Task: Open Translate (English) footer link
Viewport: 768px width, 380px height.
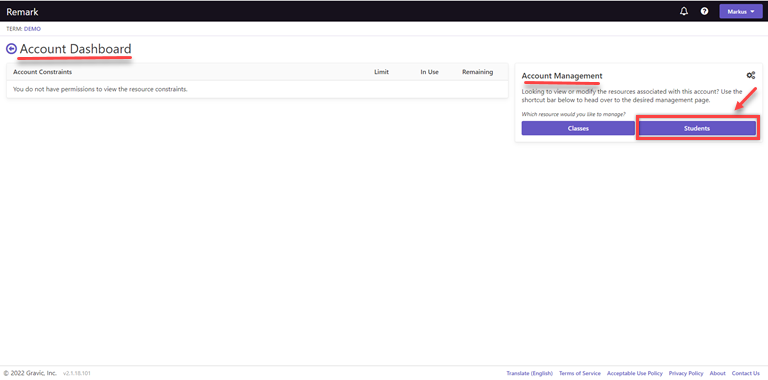Action: point(529,373)
